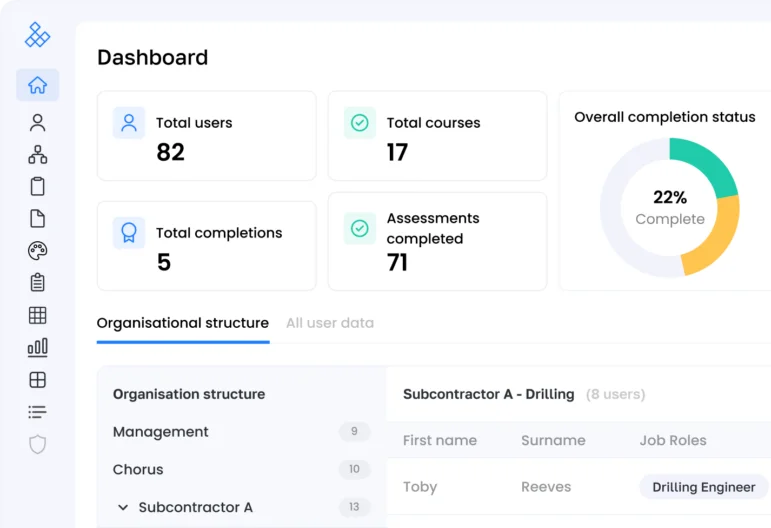Click the Organisation structure panel heading

point(189,394)
